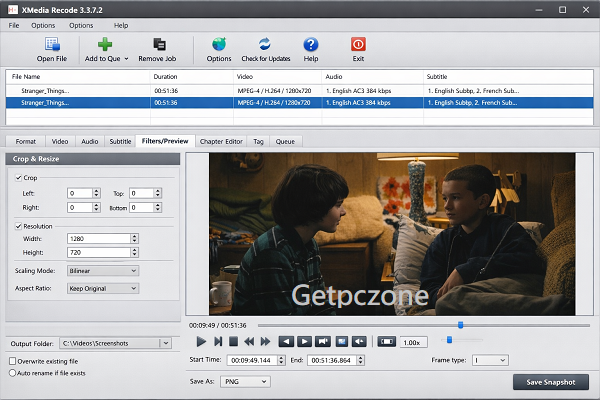Viewport: 600px width, 400px height.
Task: Start preview with the Play button
Action: [201, 341]
